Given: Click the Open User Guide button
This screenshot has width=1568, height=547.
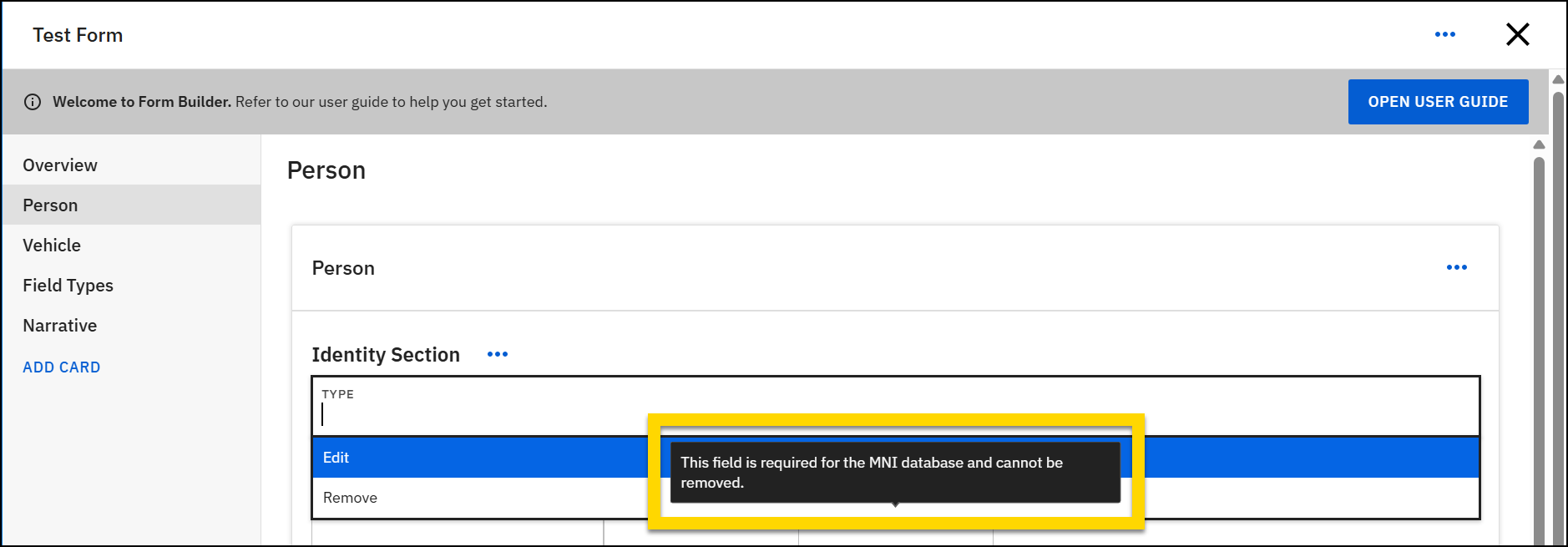Looking at the screenshot, I should coord(1438,102).
